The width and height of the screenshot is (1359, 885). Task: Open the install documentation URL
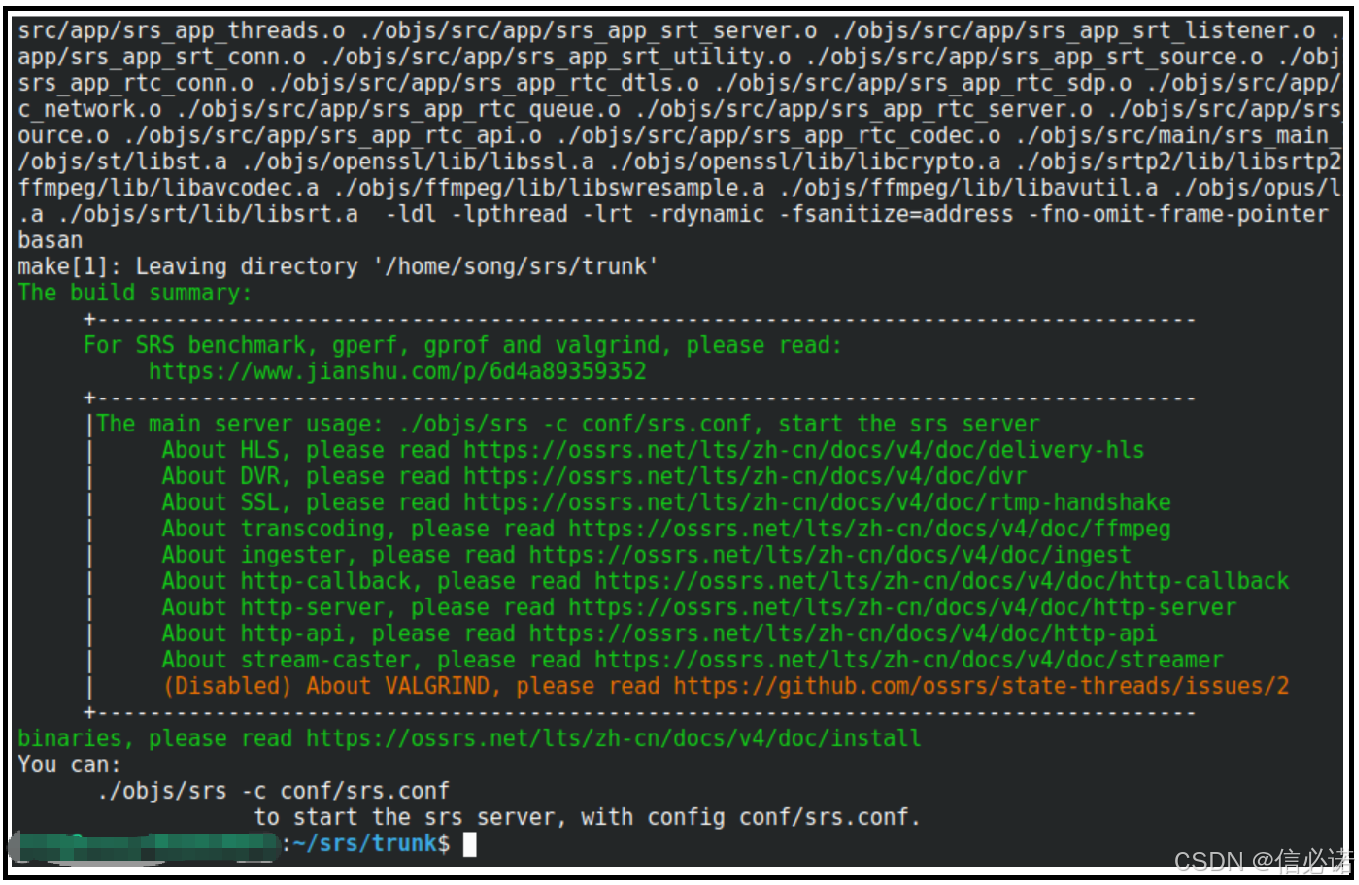[614, 739]
